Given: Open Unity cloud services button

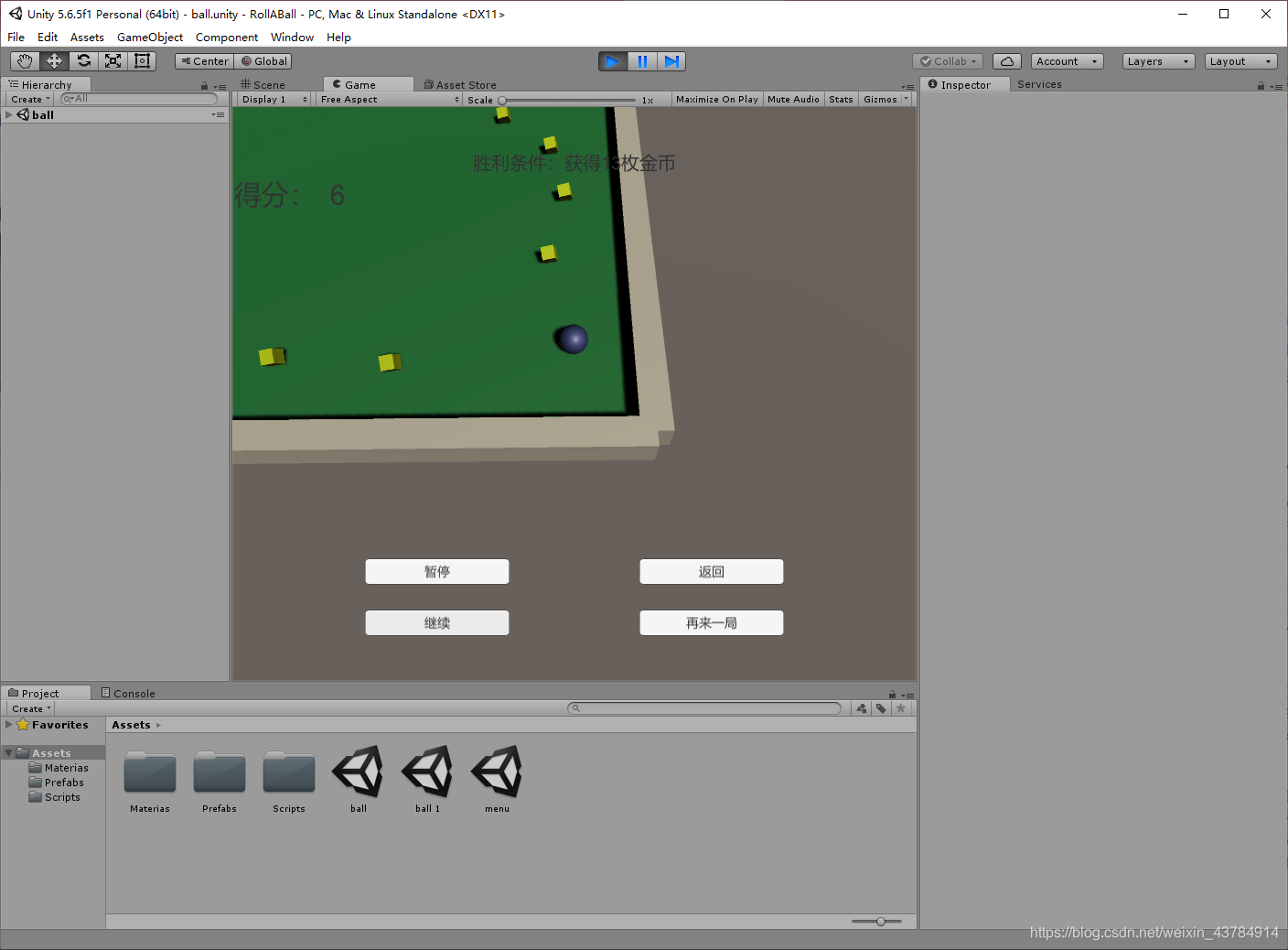Looking at the screenshot, I should coord(1007,61).
